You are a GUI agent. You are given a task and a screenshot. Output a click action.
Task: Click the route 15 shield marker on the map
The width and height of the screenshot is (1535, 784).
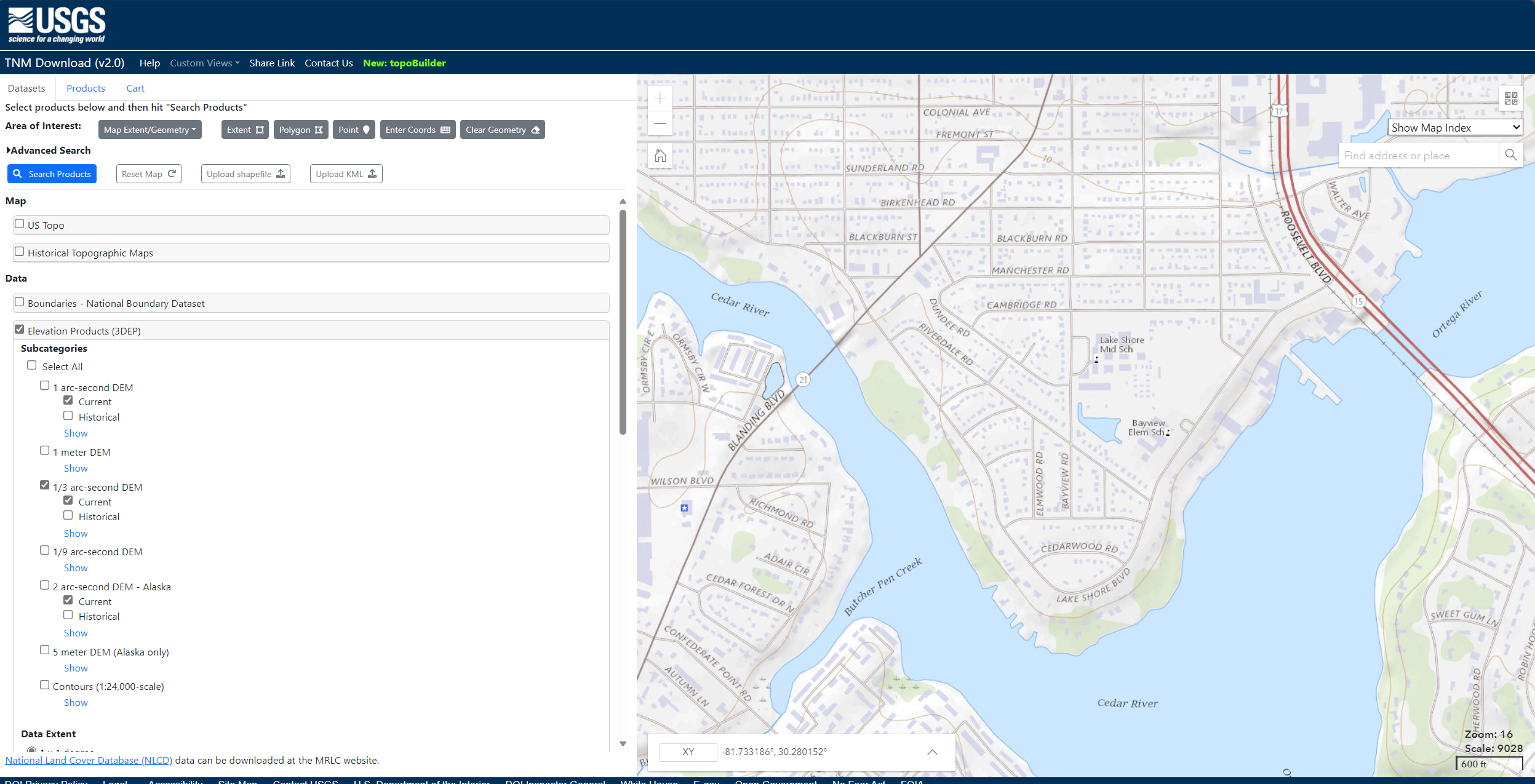(1358, 301)
